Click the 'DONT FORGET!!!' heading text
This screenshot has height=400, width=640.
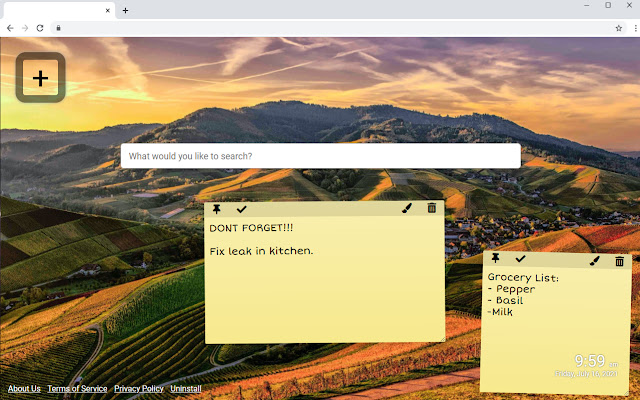point(251,228)
